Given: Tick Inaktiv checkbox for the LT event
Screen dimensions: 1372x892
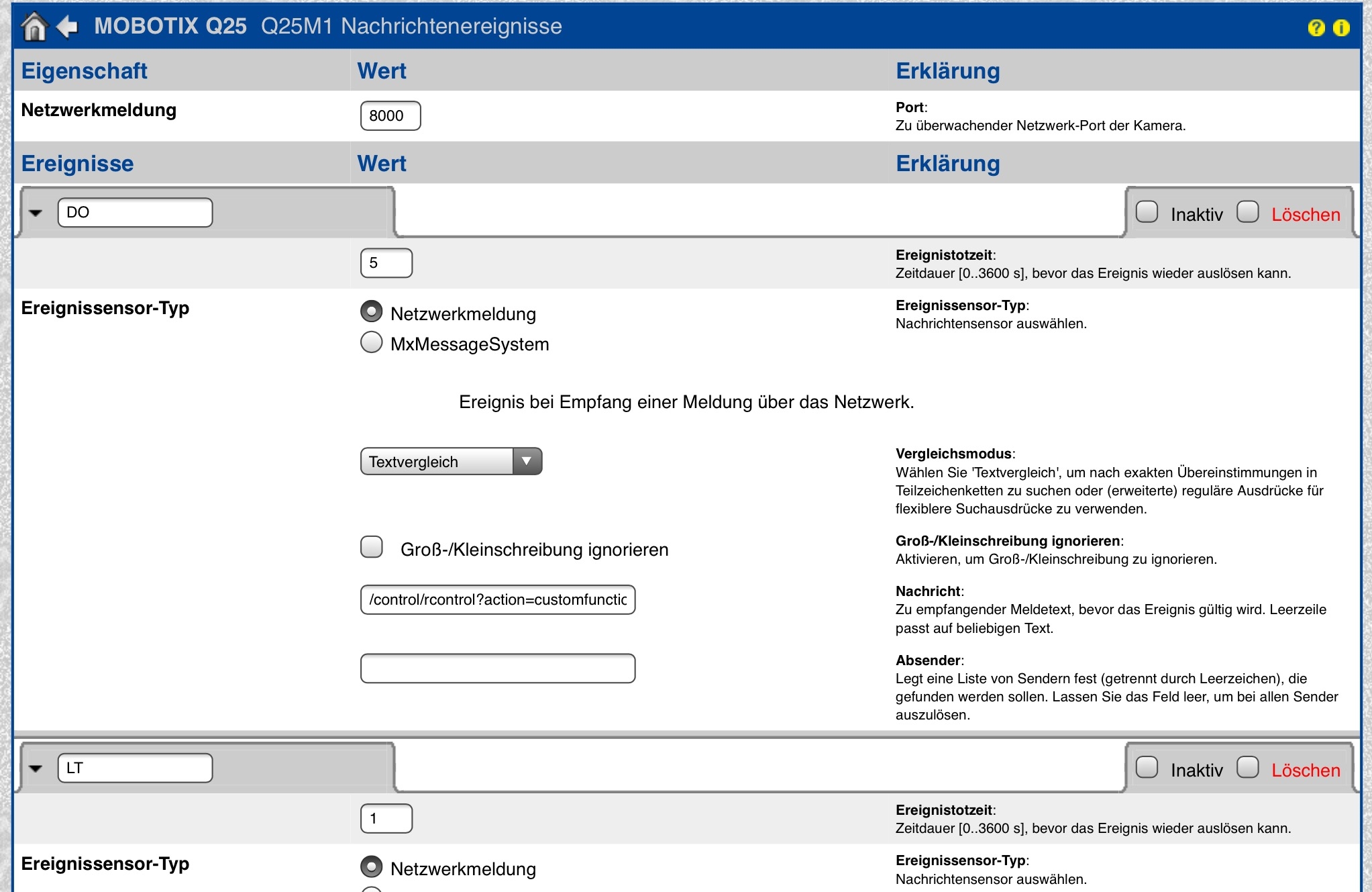Looking at the screenshot, I should (1147, 767).
